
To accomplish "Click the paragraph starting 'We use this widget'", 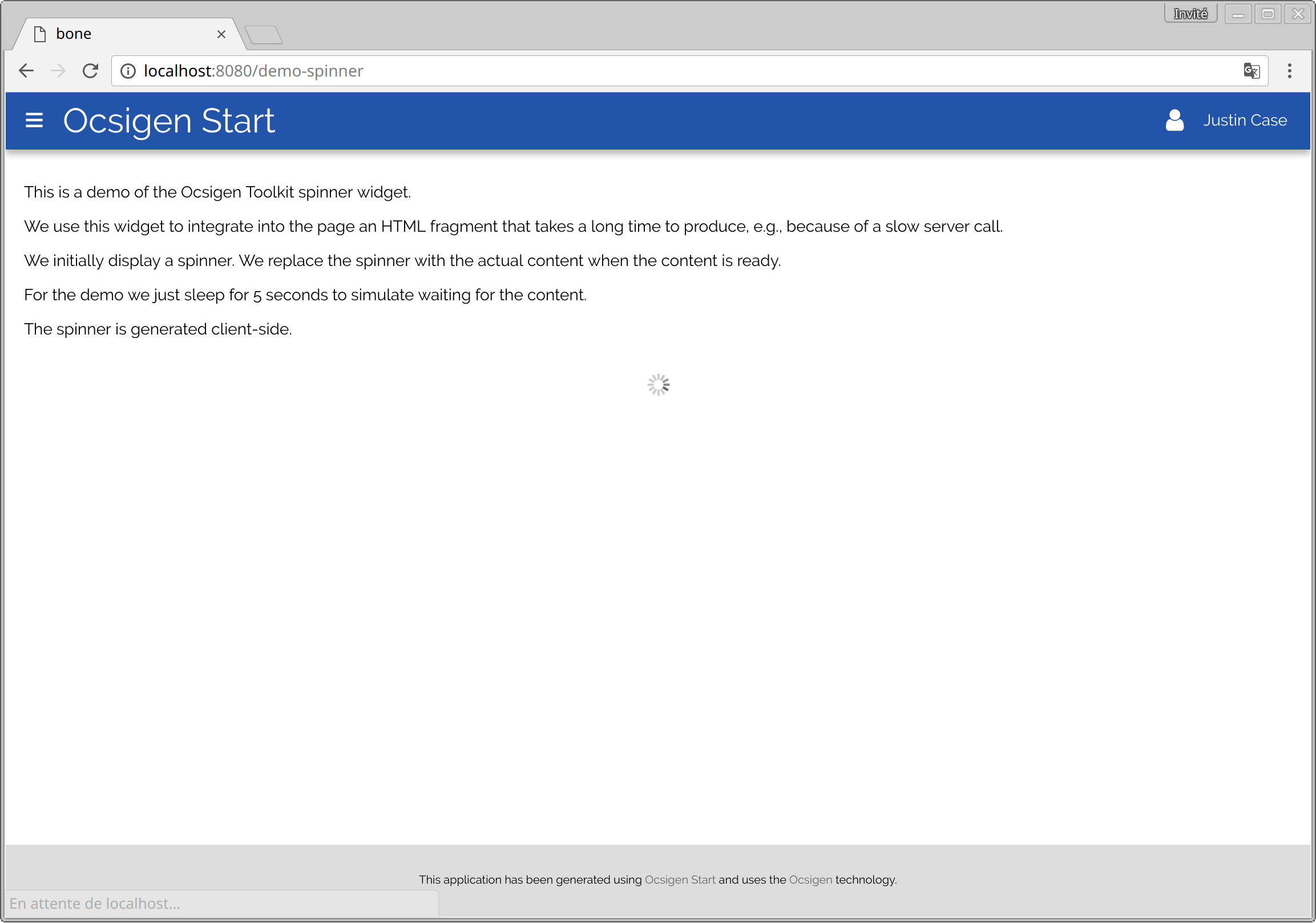I will pyautogui.click(x=514, y=227).
